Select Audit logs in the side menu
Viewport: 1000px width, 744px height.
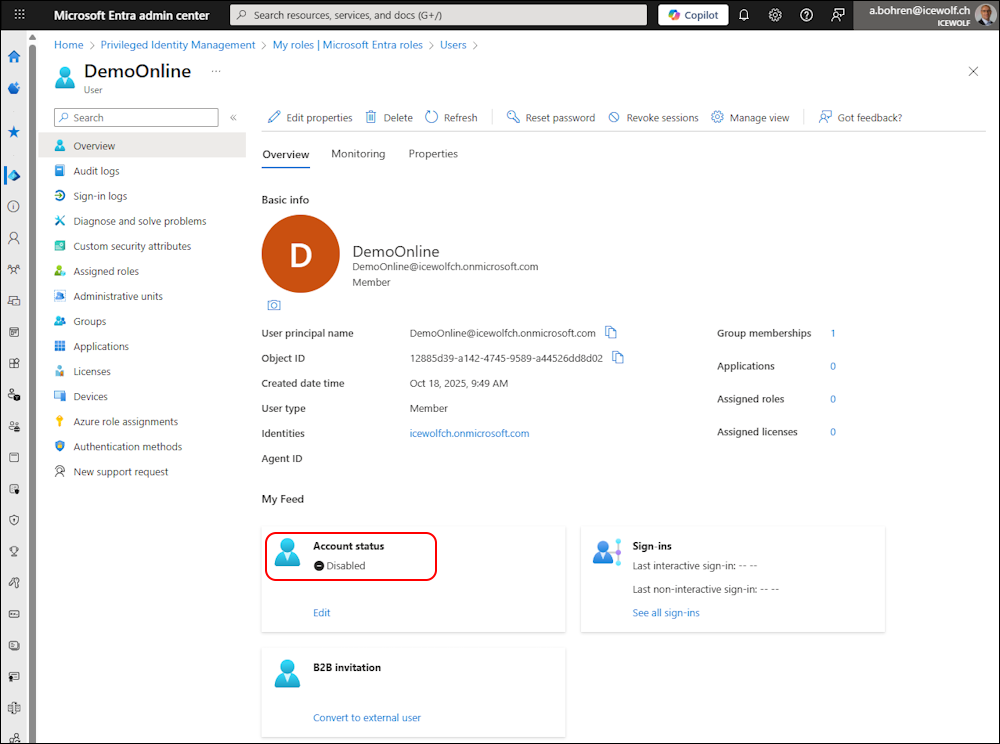(x=96, y=171)
